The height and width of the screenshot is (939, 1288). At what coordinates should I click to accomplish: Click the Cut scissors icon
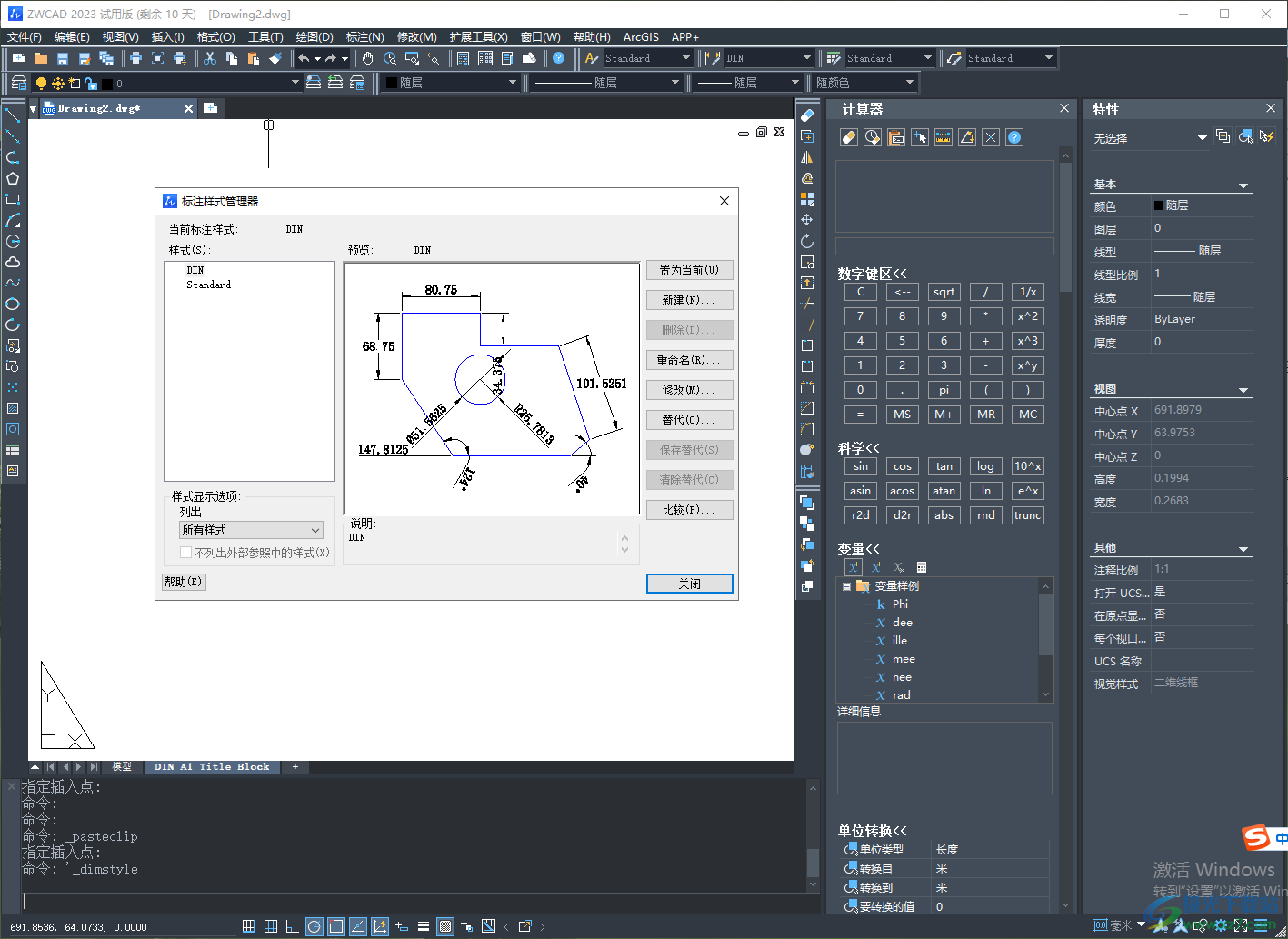210,58
